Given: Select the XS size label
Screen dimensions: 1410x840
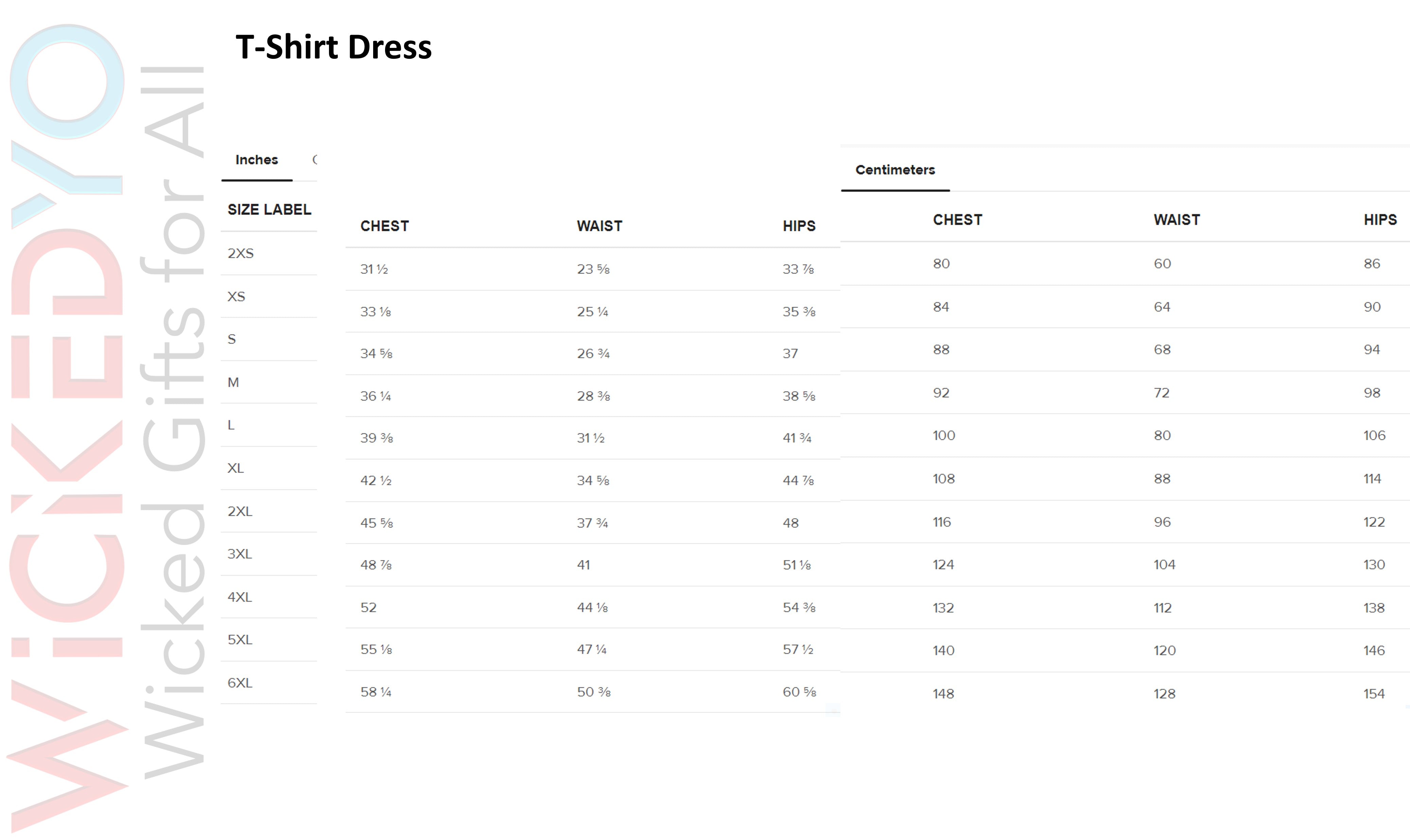Looking at the screenshot, I should [236, 297].
